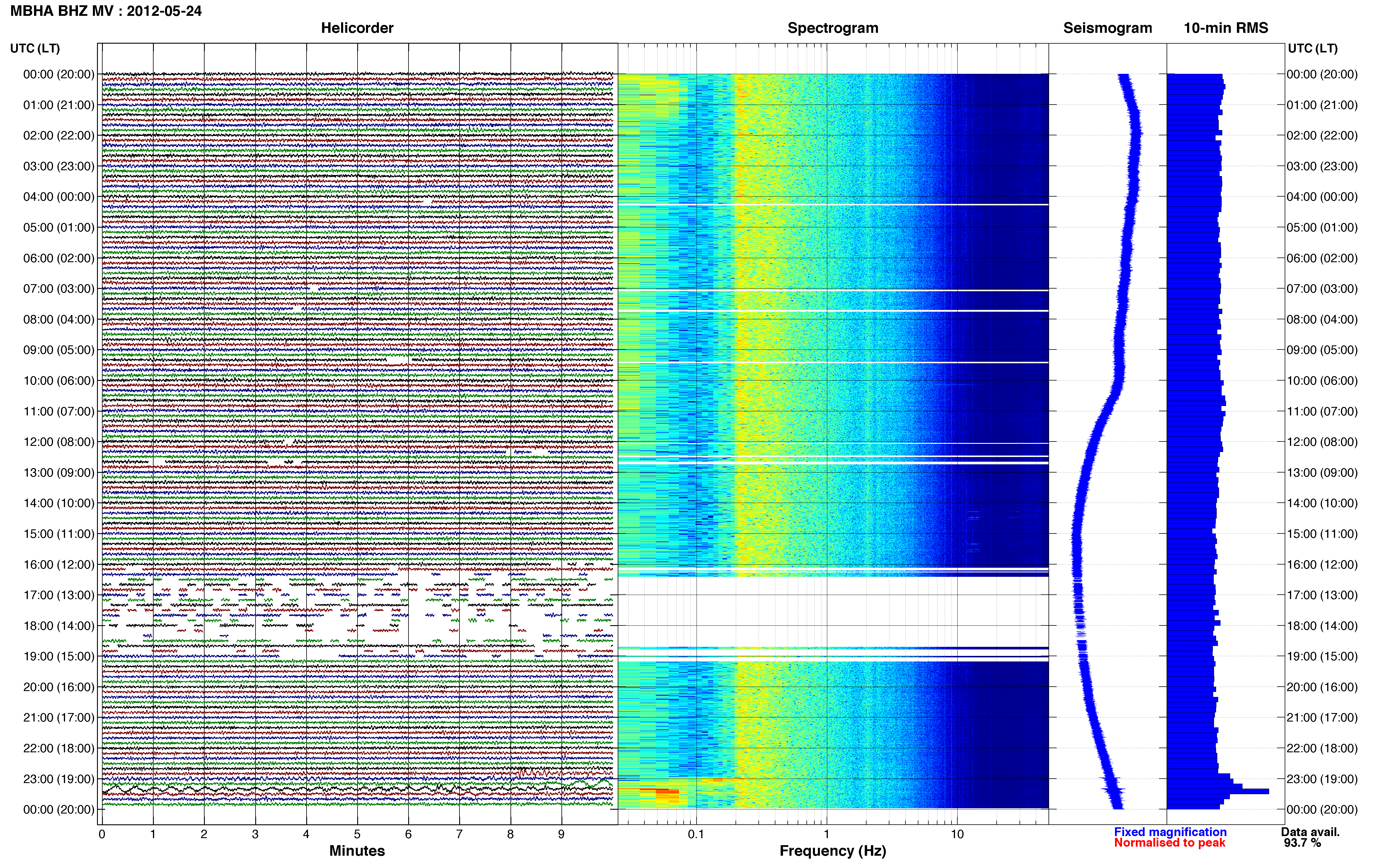
Task: Click the "18:00 (14:00)" label on the Helicorder axis
Action: 59,626
